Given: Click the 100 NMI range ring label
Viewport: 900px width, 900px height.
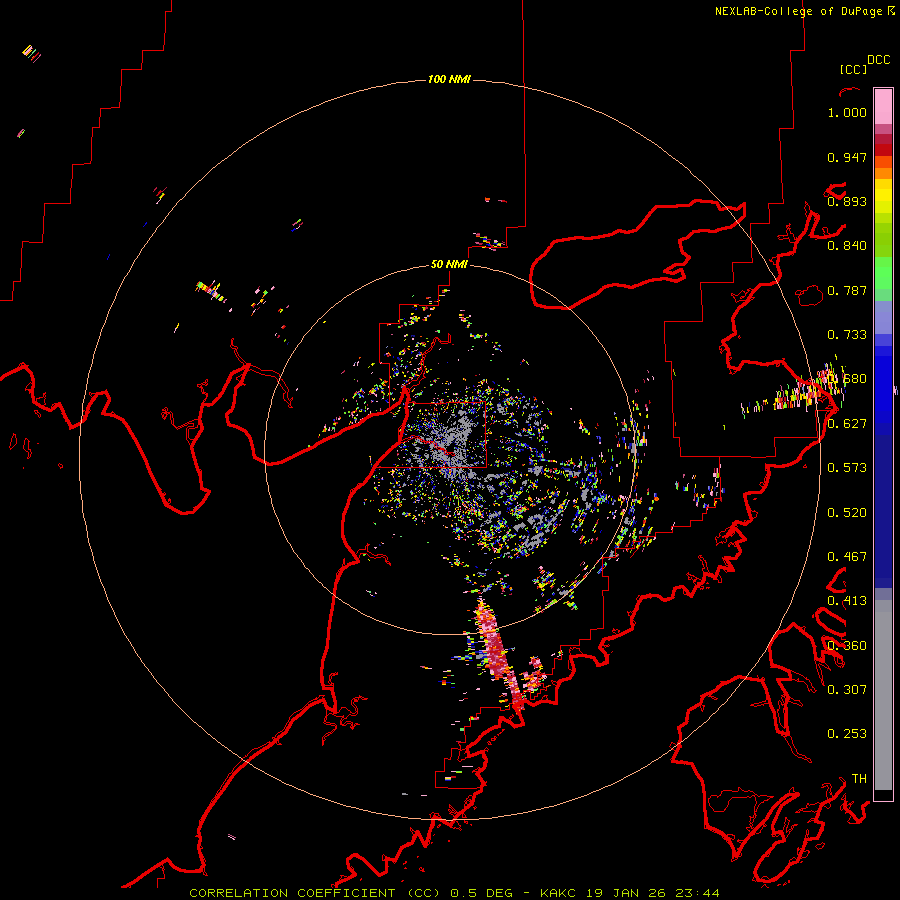Looking at the screenshot, I should [x=449, y=79].
